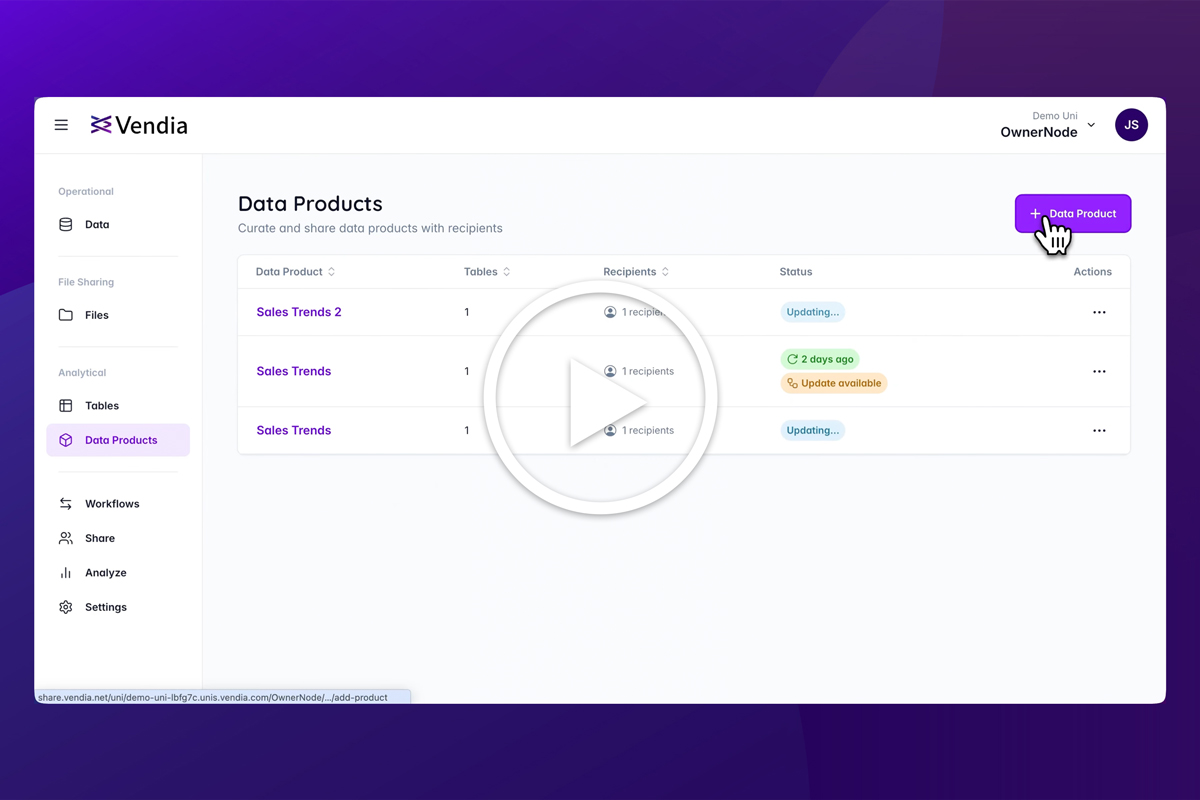Open the hamburger navigation menu

point(61,125)
